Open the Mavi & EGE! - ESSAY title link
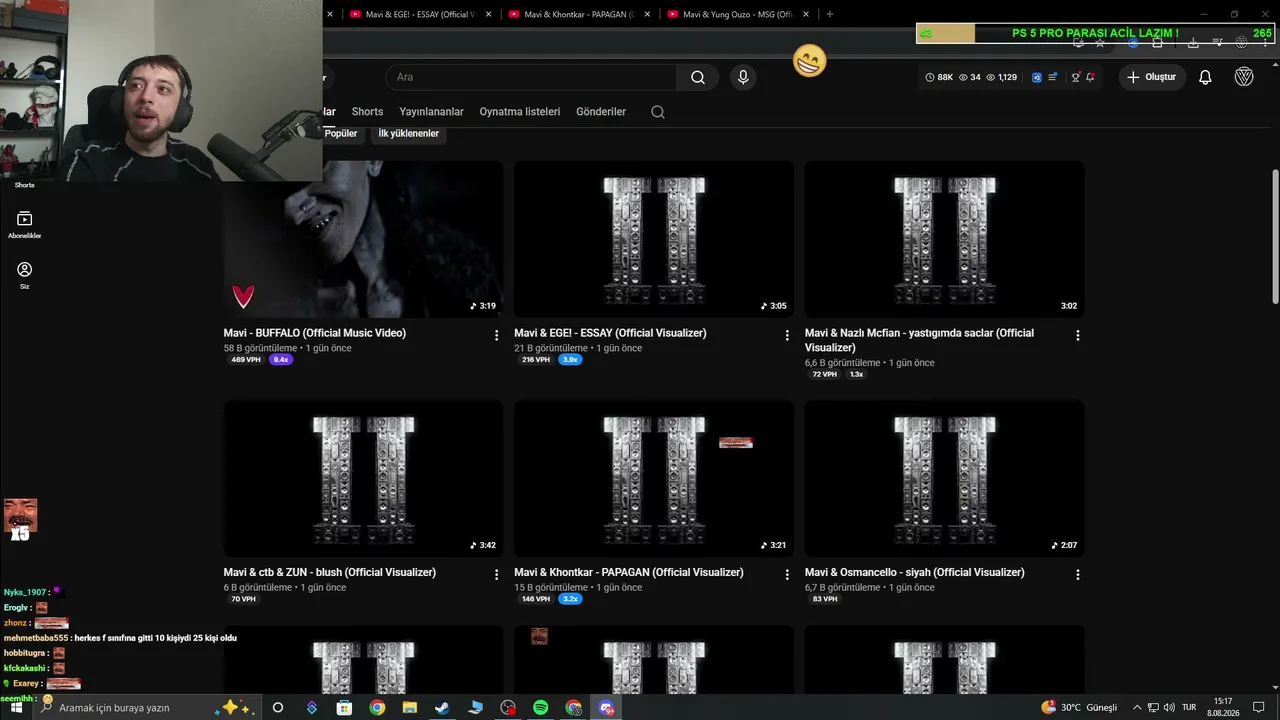Screen dimensions: 1280x720 [610, 333]
